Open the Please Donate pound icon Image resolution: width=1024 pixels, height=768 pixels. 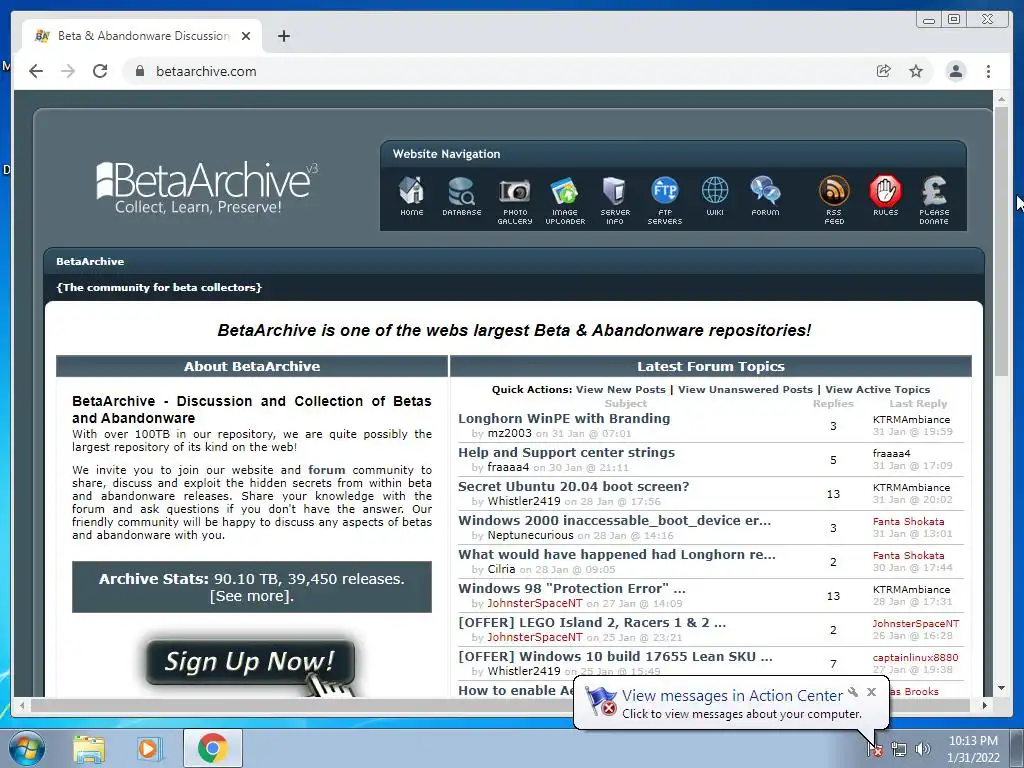pyautogui.click(x=934, y=200)
